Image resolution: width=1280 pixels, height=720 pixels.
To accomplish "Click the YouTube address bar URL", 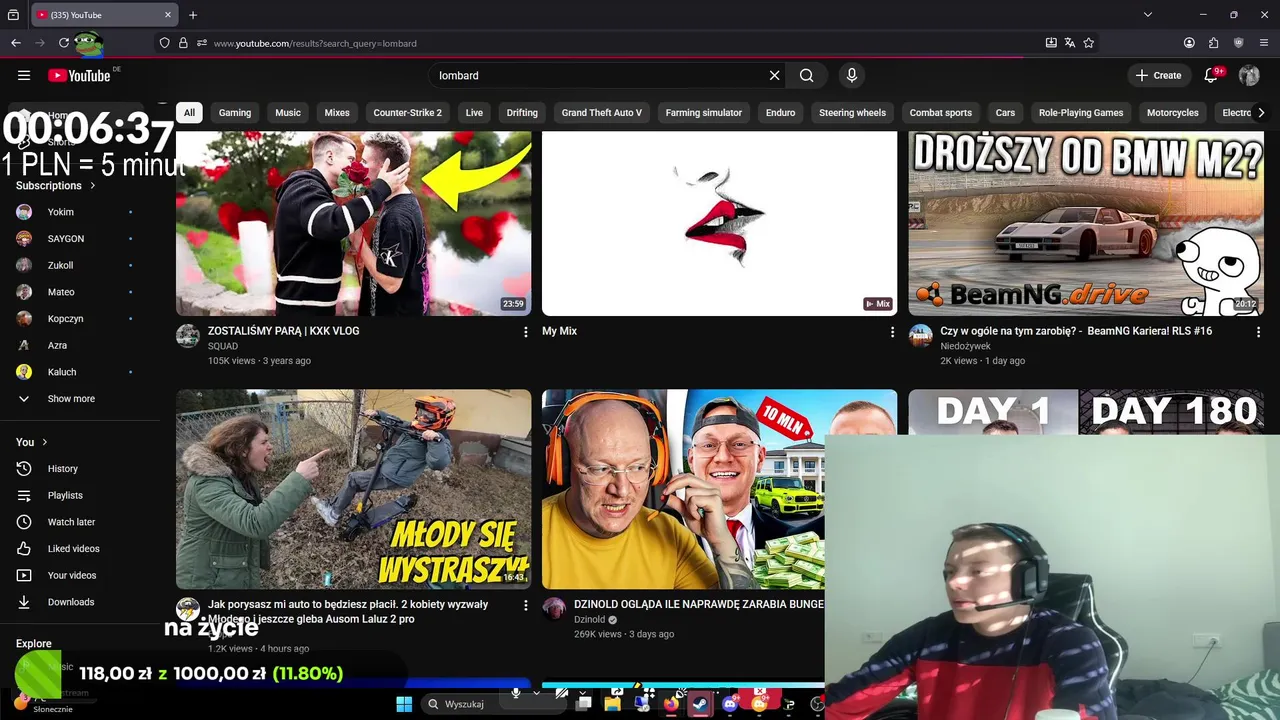I will (x=315, y=43).
